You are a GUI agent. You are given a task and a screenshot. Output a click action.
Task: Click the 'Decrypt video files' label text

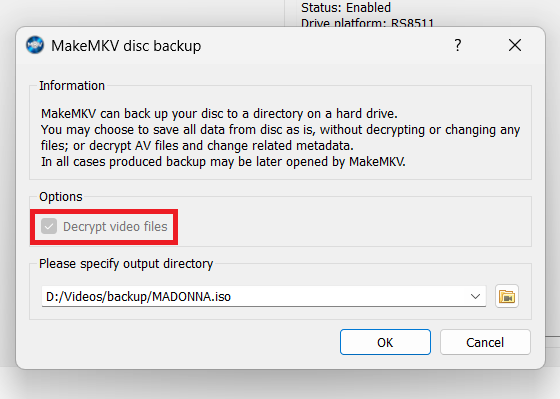point(115,226)
